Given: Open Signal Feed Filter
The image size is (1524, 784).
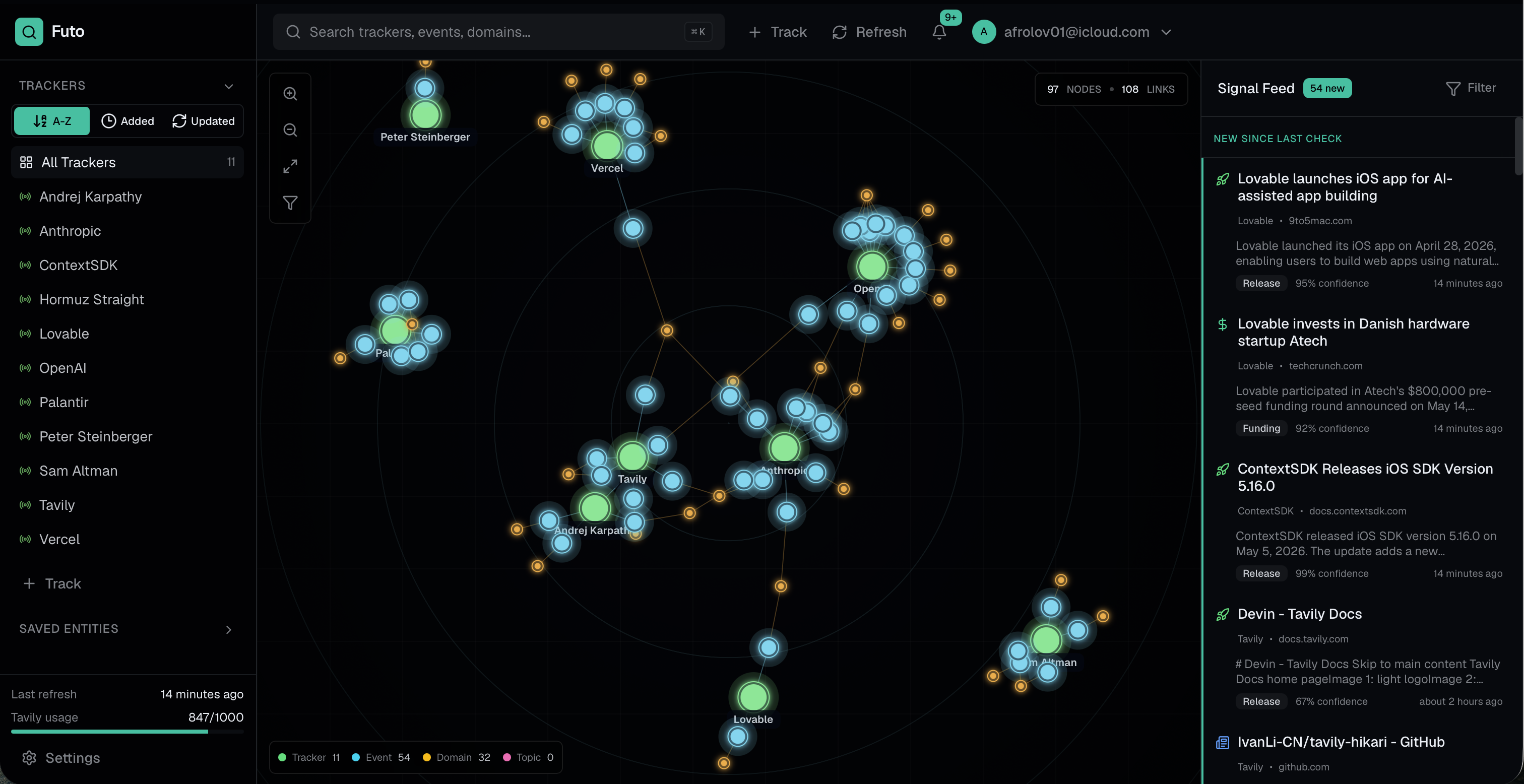Looking at the screenshot, I should tap(1471, 88).
